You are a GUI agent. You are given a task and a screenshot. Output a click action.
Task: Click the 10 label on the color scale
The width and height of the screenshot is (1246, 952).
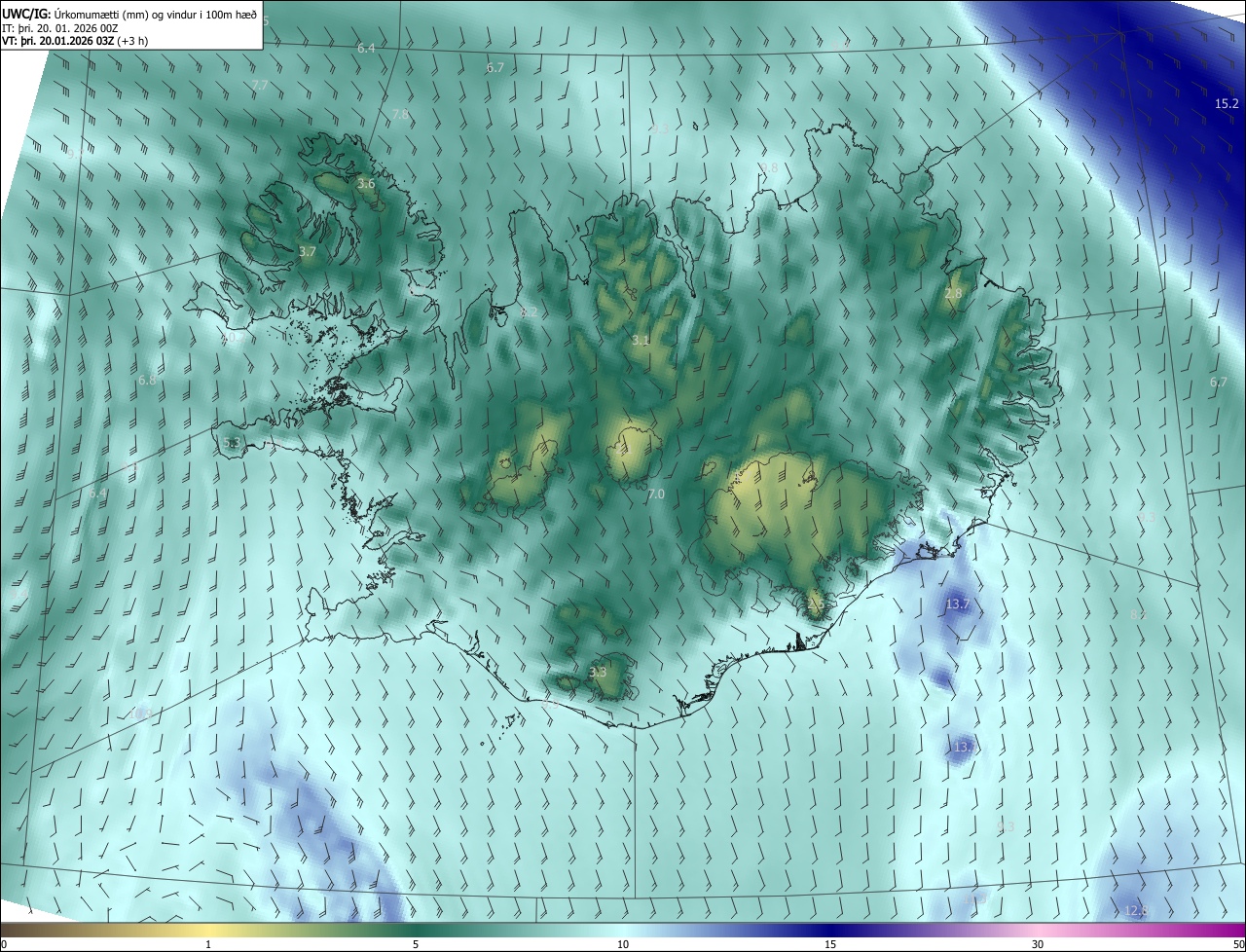(623, 945)
